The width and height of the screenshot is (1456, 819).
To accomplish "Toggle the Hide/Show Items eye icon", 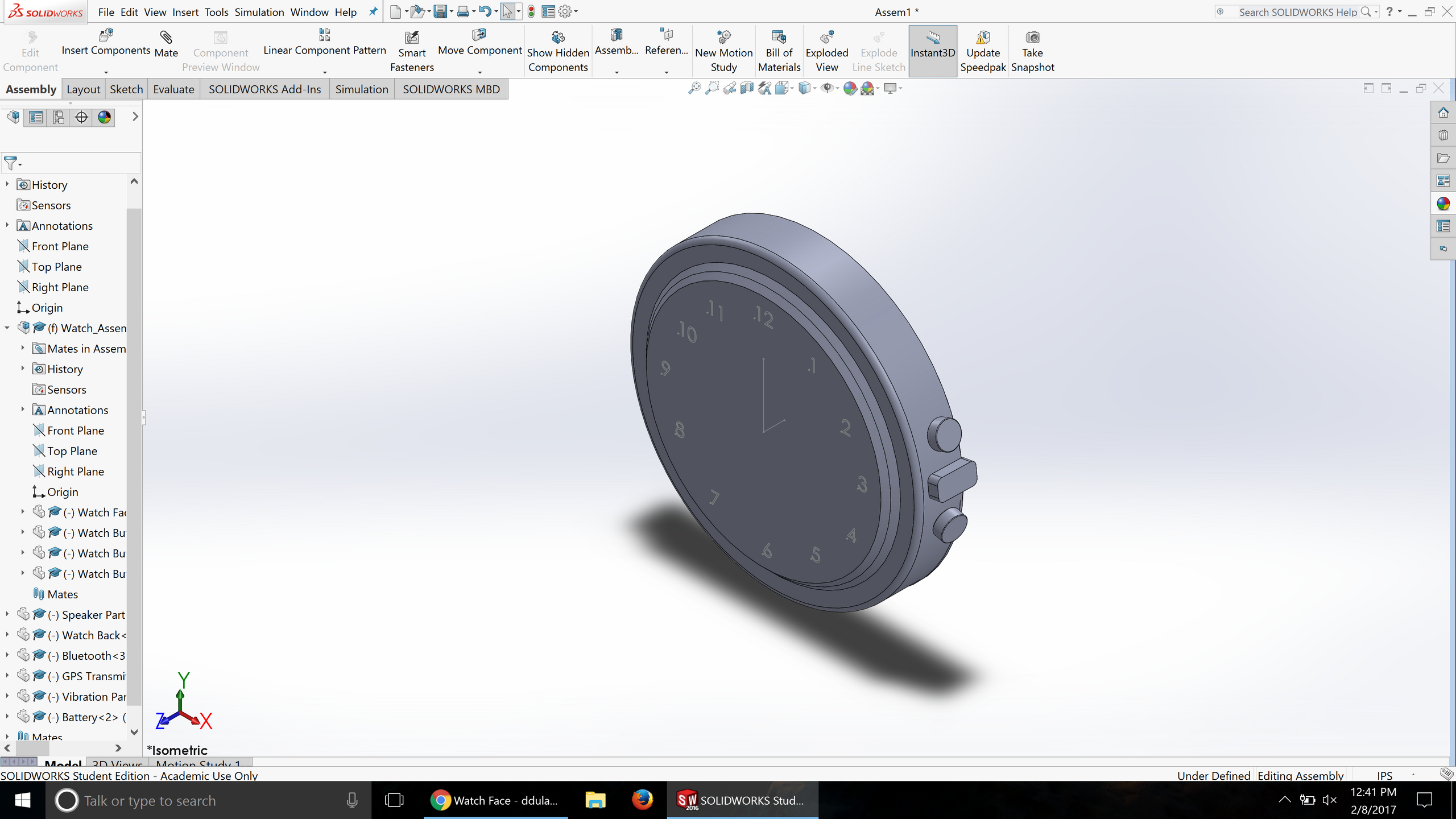I will [828, 88].
